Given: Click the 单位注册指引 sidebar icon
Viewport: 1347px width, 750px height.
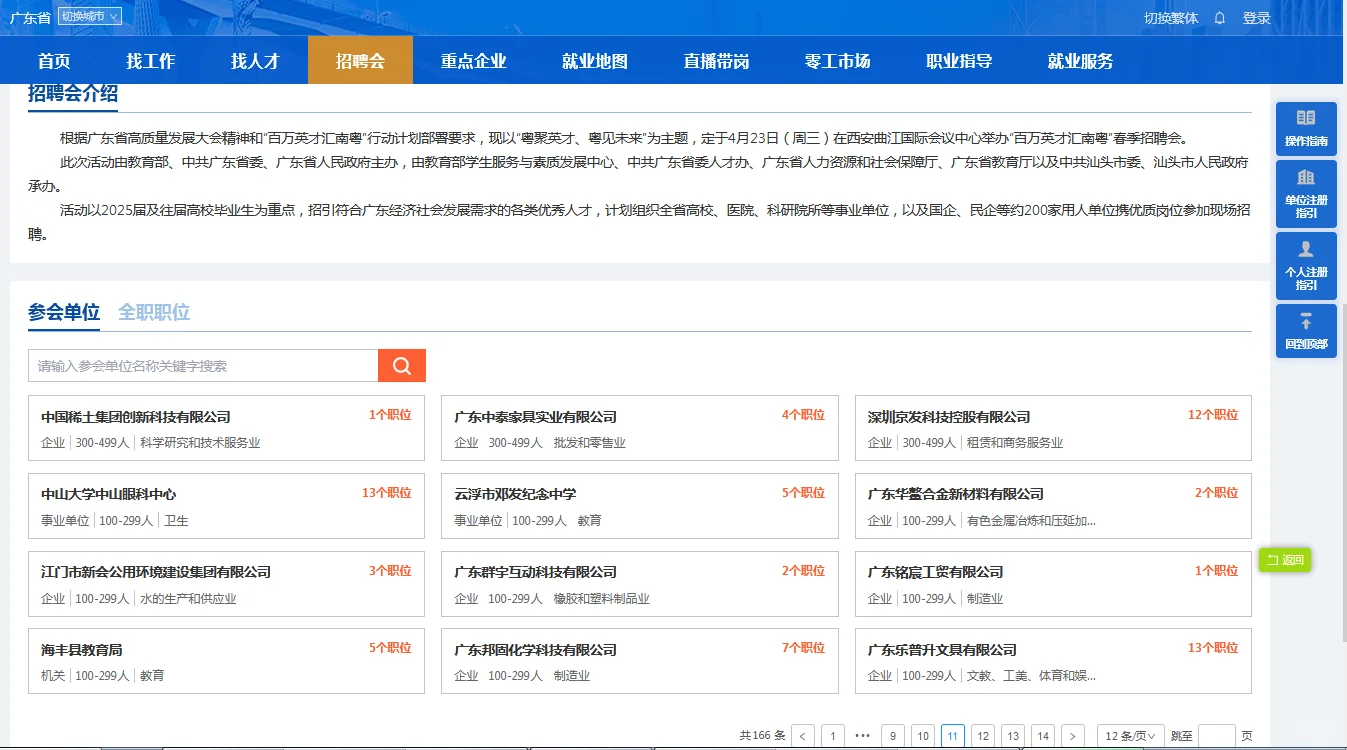Looking at the screenshot, I should 1306,196.
